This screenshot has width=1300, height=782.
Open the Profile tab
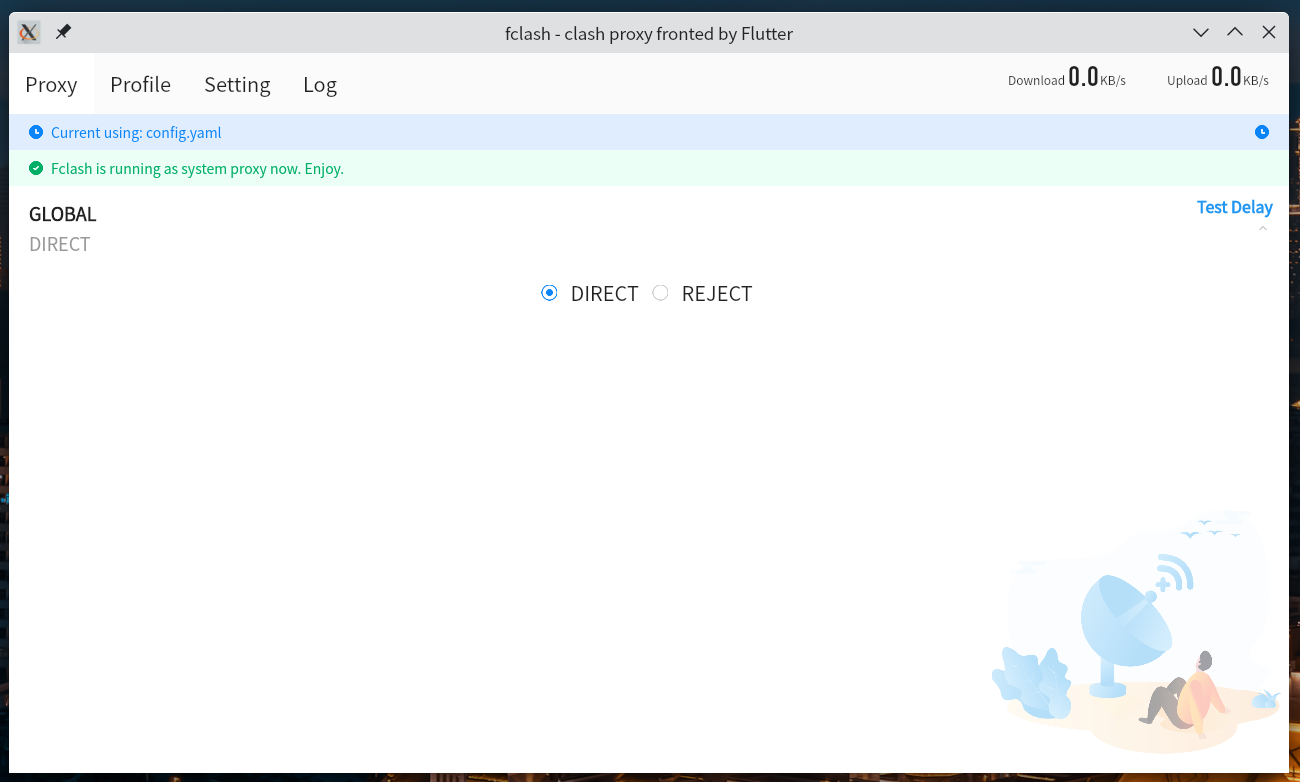[140, 84]
